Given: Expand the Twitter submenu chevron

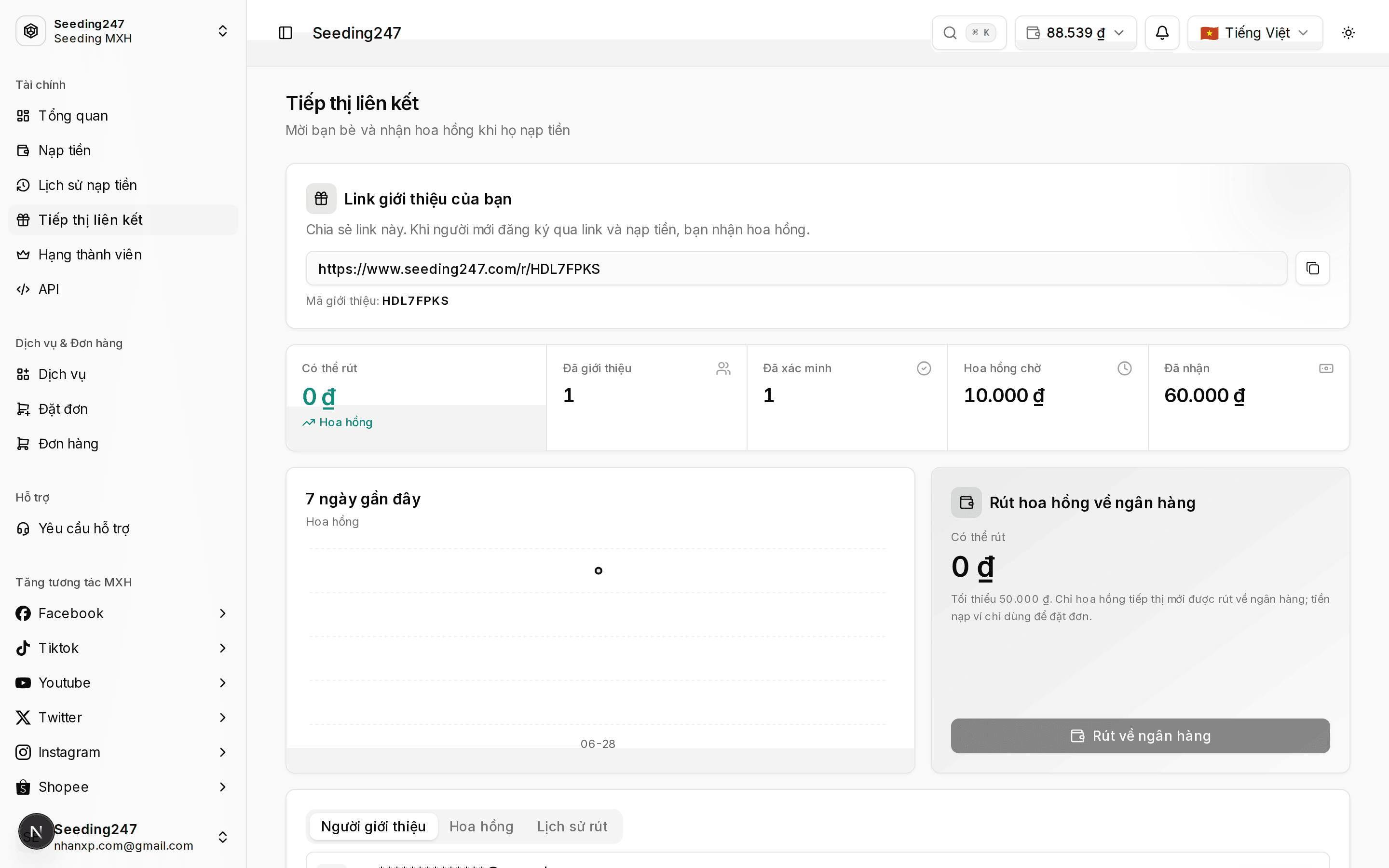Looking at the screenshot, I should tap(223, 718).
